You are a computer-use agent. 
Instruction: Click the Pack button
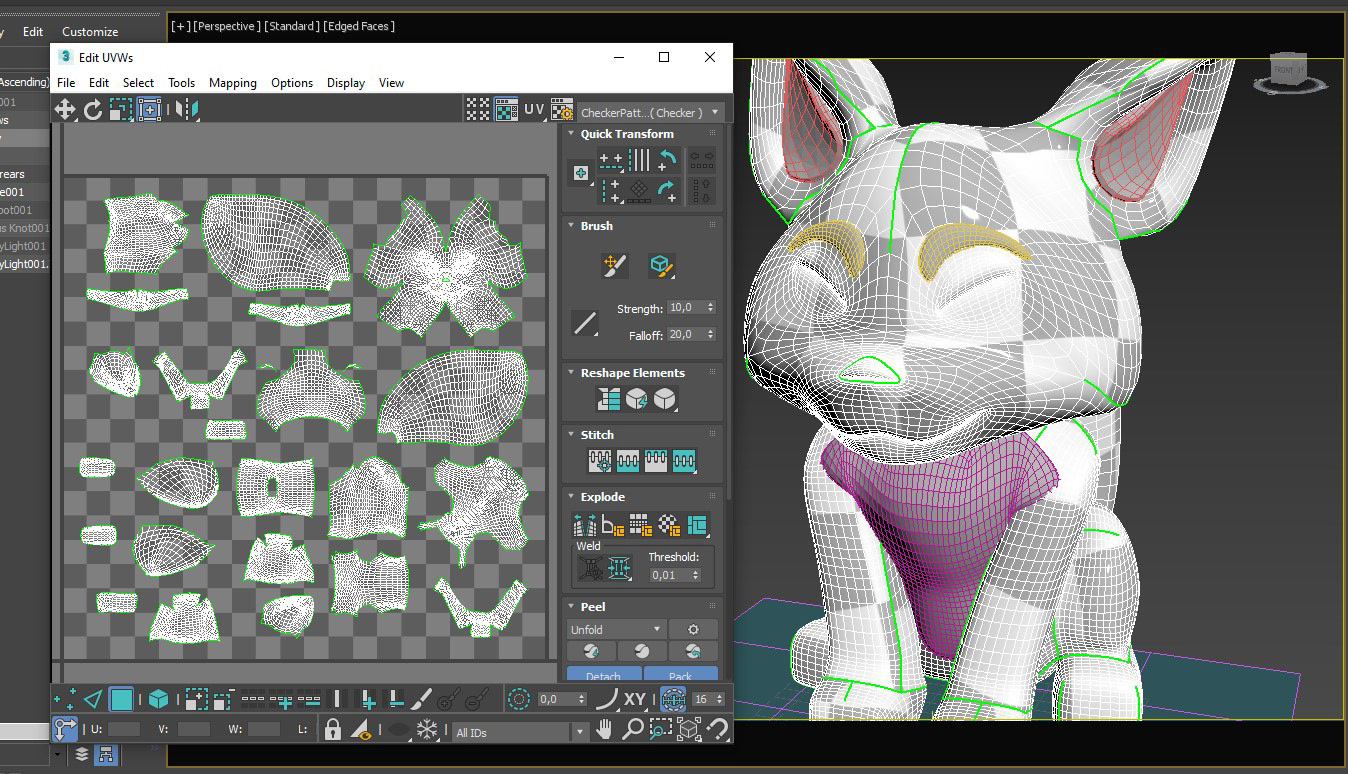(x=681, y=675)
